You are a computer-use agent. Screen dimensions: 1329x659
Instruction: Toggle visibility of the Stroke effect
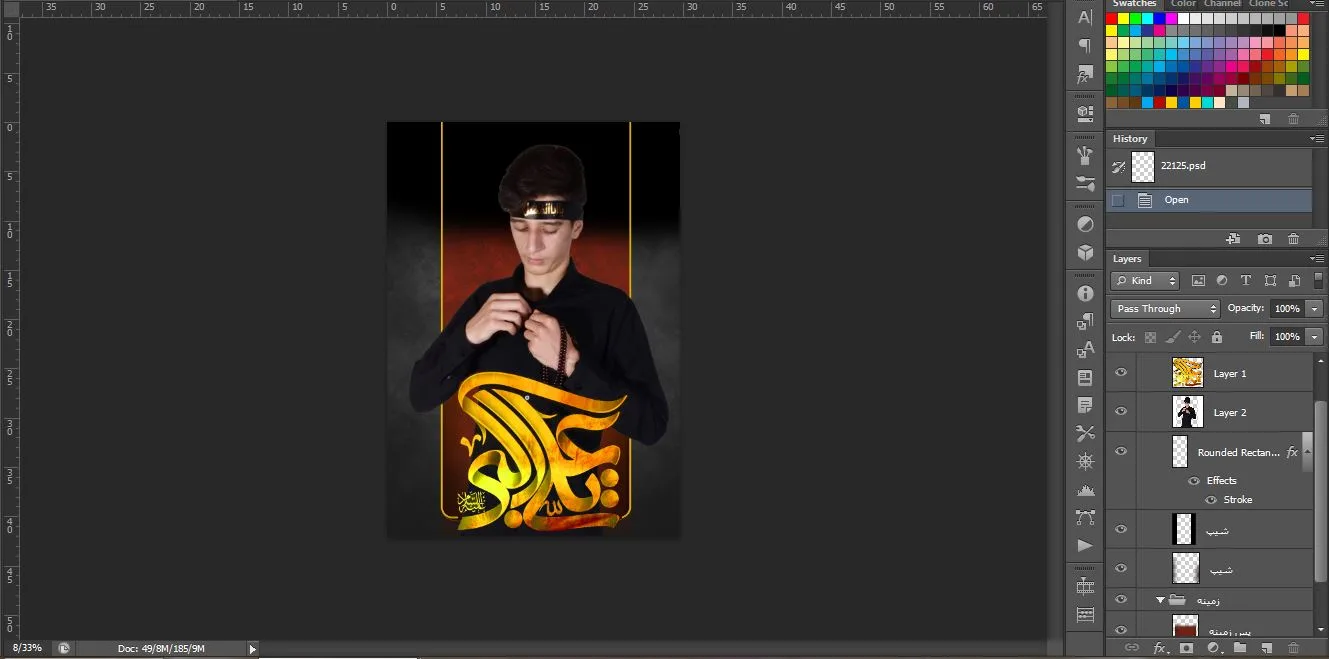[1211, 500]
